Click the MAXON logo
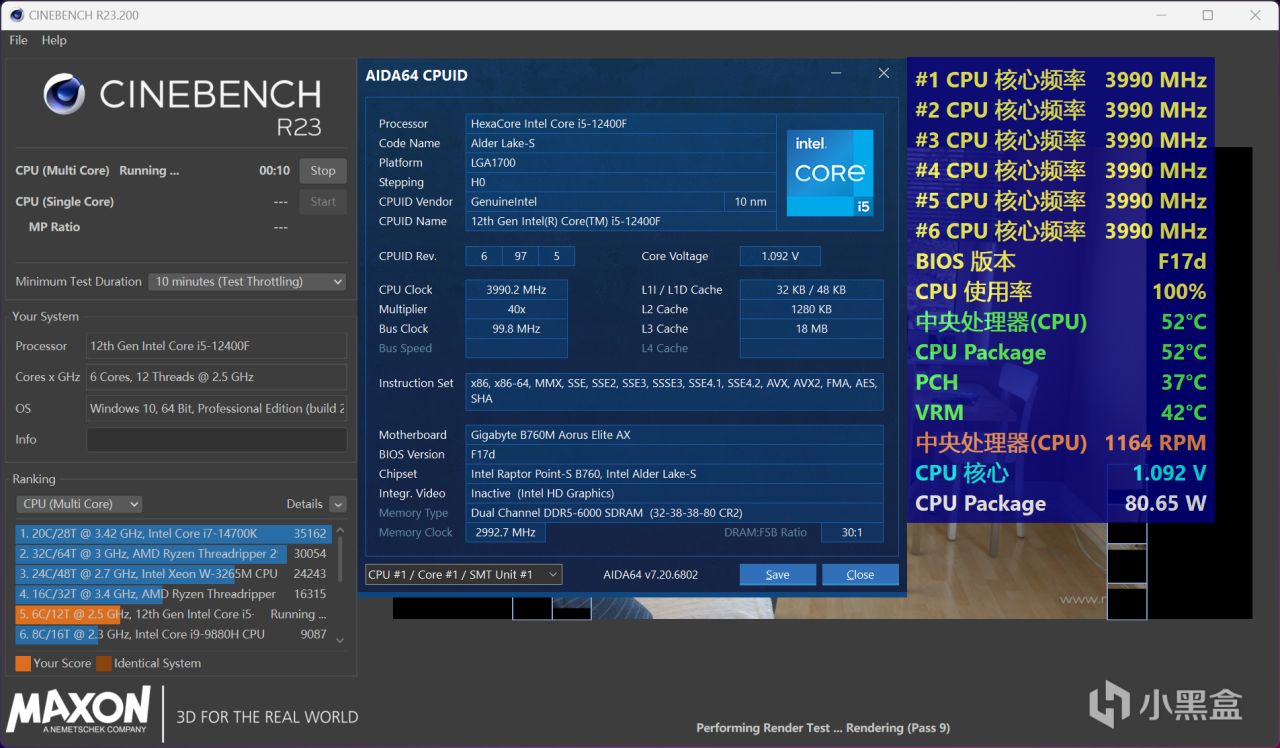Viewport: 1280px width, 748px height. pos(79,712)
